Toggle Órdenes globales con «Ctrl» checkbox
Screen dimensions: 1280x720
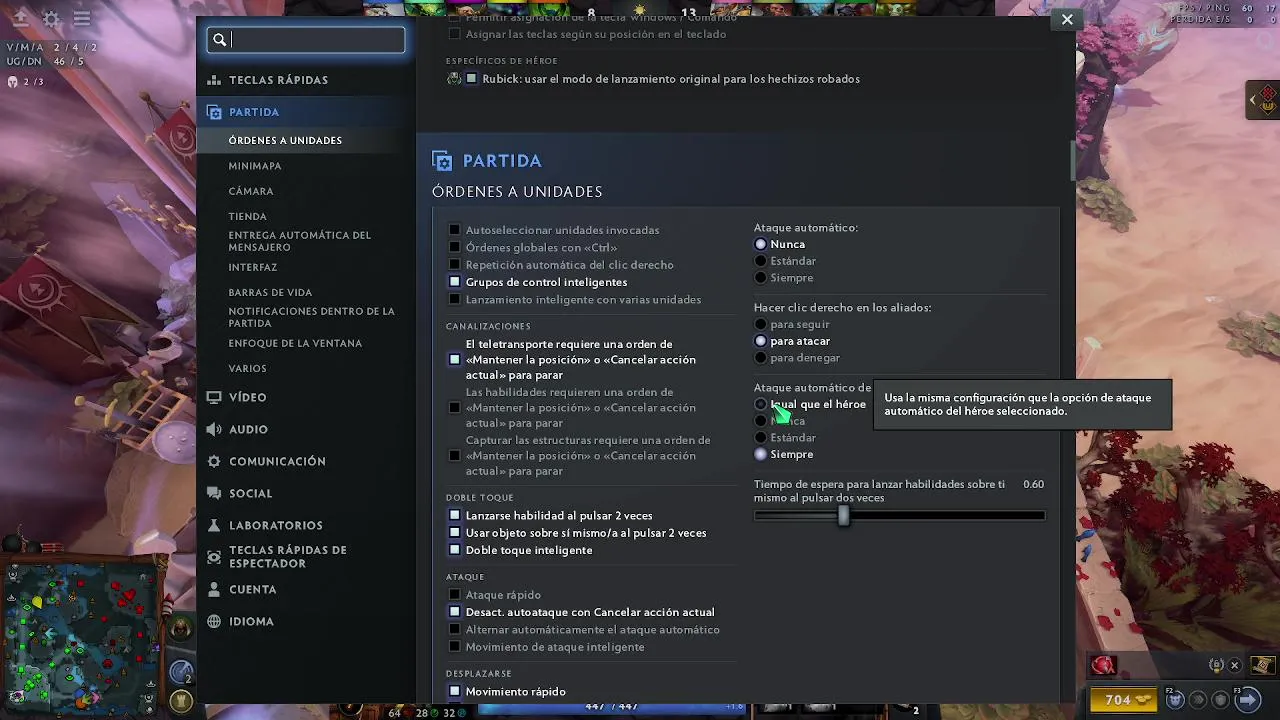point(454,247)
